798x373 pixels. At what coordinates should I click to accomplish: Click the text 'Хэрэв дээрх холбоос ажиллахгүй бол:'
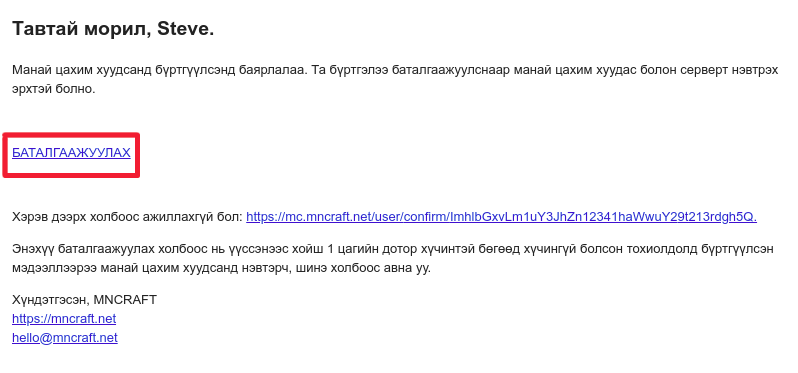[127, 217]
